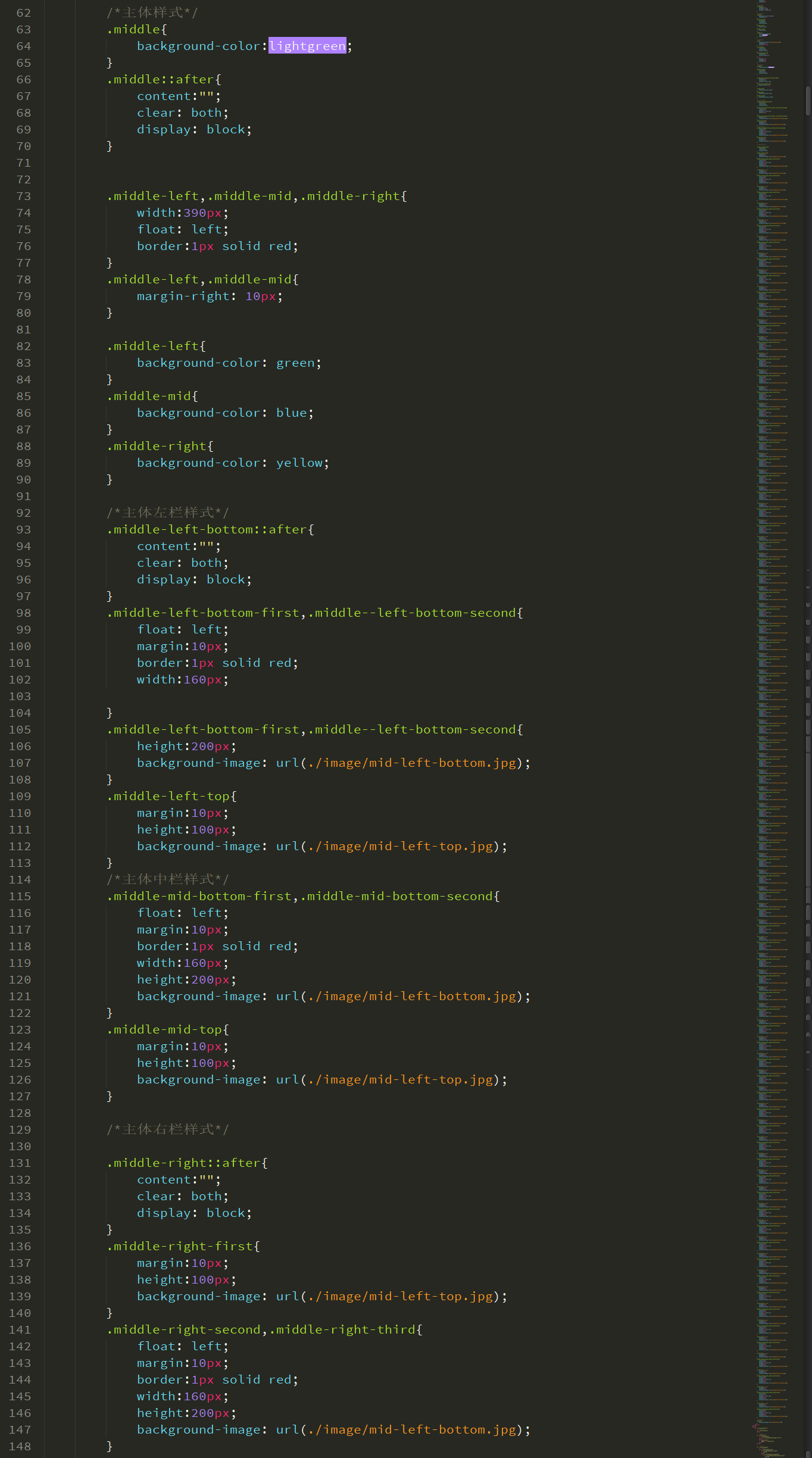This screenshot has width=812, height=1458.
Task: Click gutter line number 71
Action: [x=23, y=163]
